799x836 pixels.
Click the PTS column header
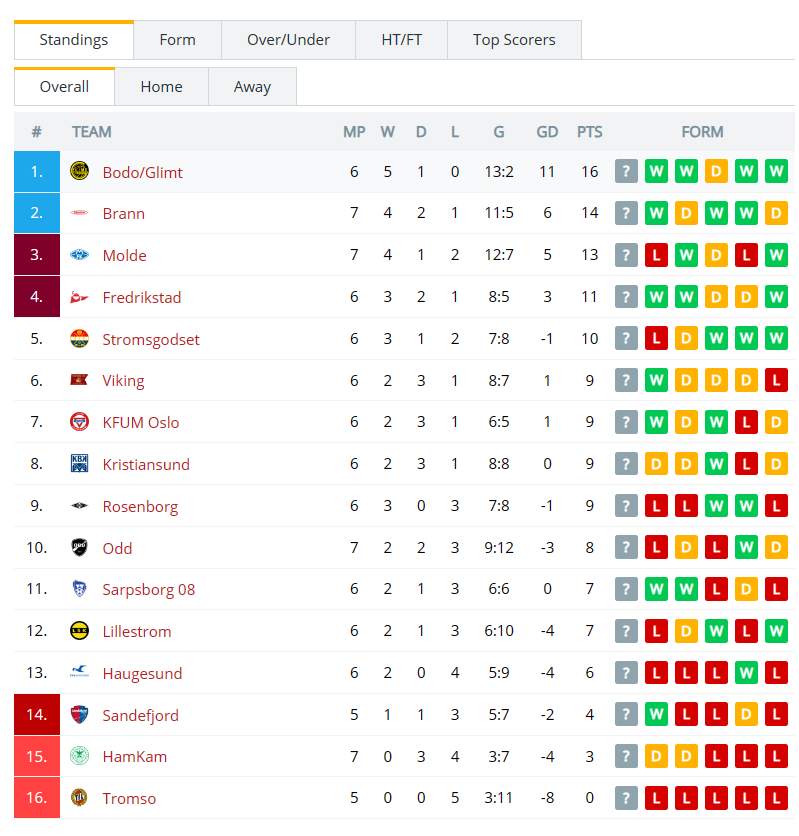coord(590,132)
